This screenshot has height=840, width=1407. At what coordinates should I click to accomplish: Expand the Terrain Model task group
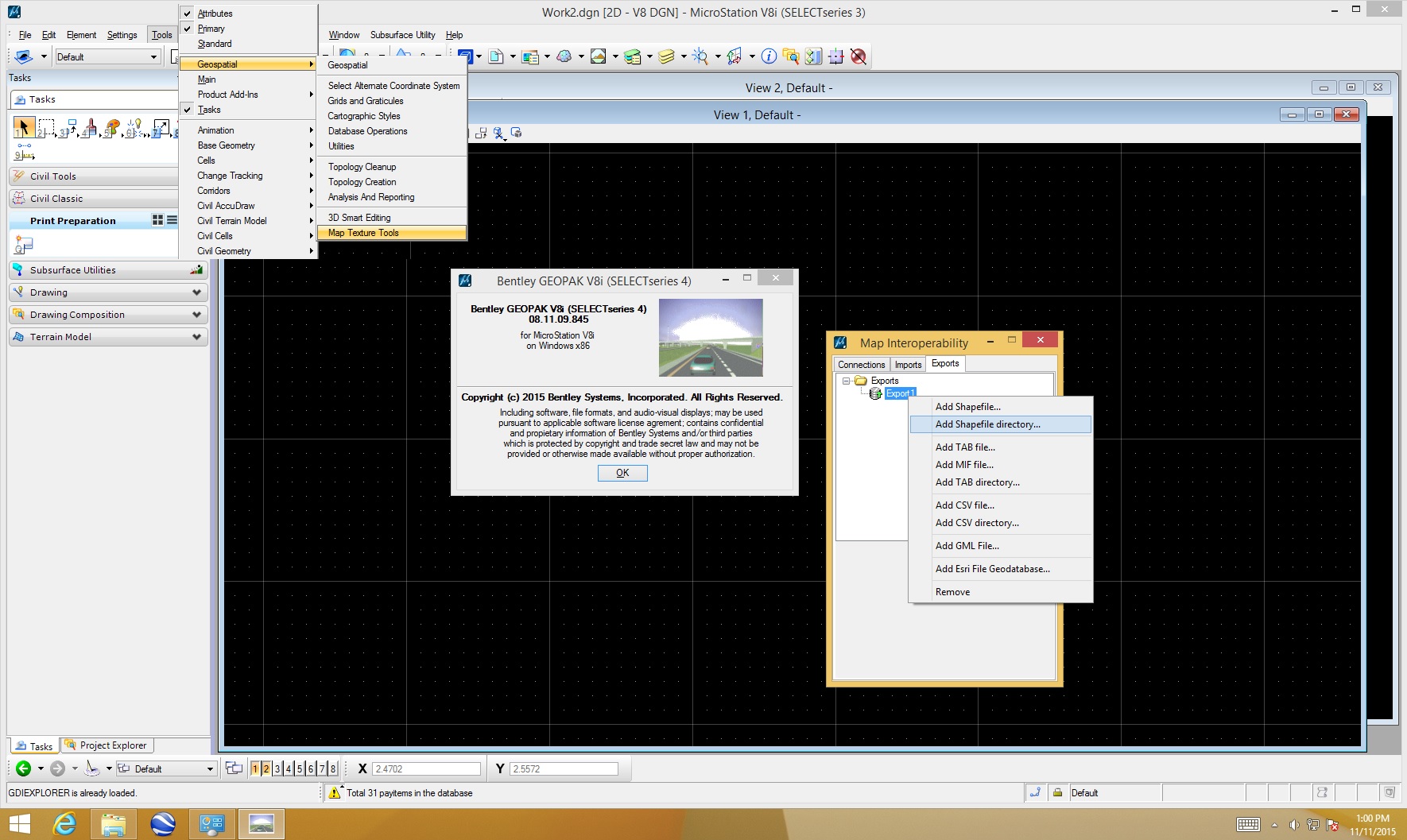[108, 337]
